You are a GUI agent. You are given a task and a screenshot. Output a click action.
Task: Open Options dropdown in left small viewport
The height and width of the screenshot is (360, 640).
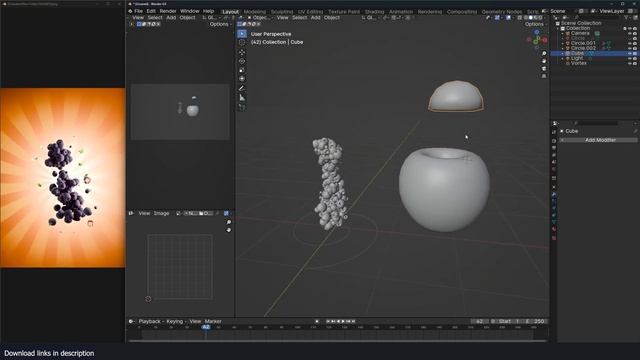click(220, 24)
